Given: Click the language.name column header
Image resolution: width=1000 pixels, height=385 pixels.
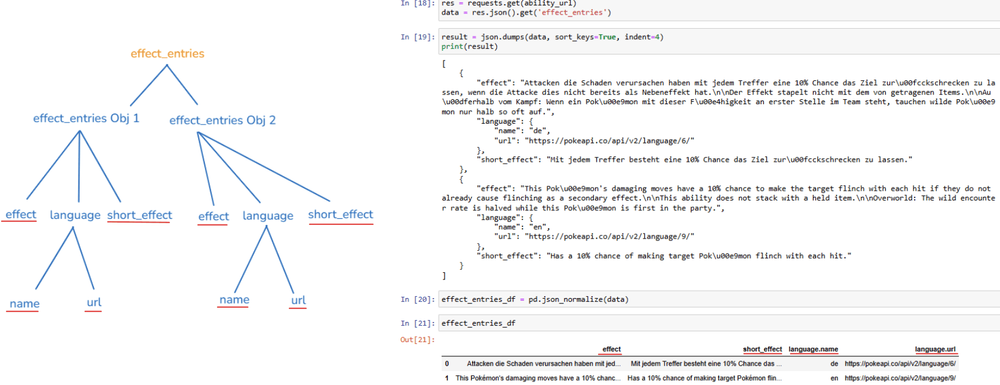Looking at the screenshot, I should tap(813, 349).
